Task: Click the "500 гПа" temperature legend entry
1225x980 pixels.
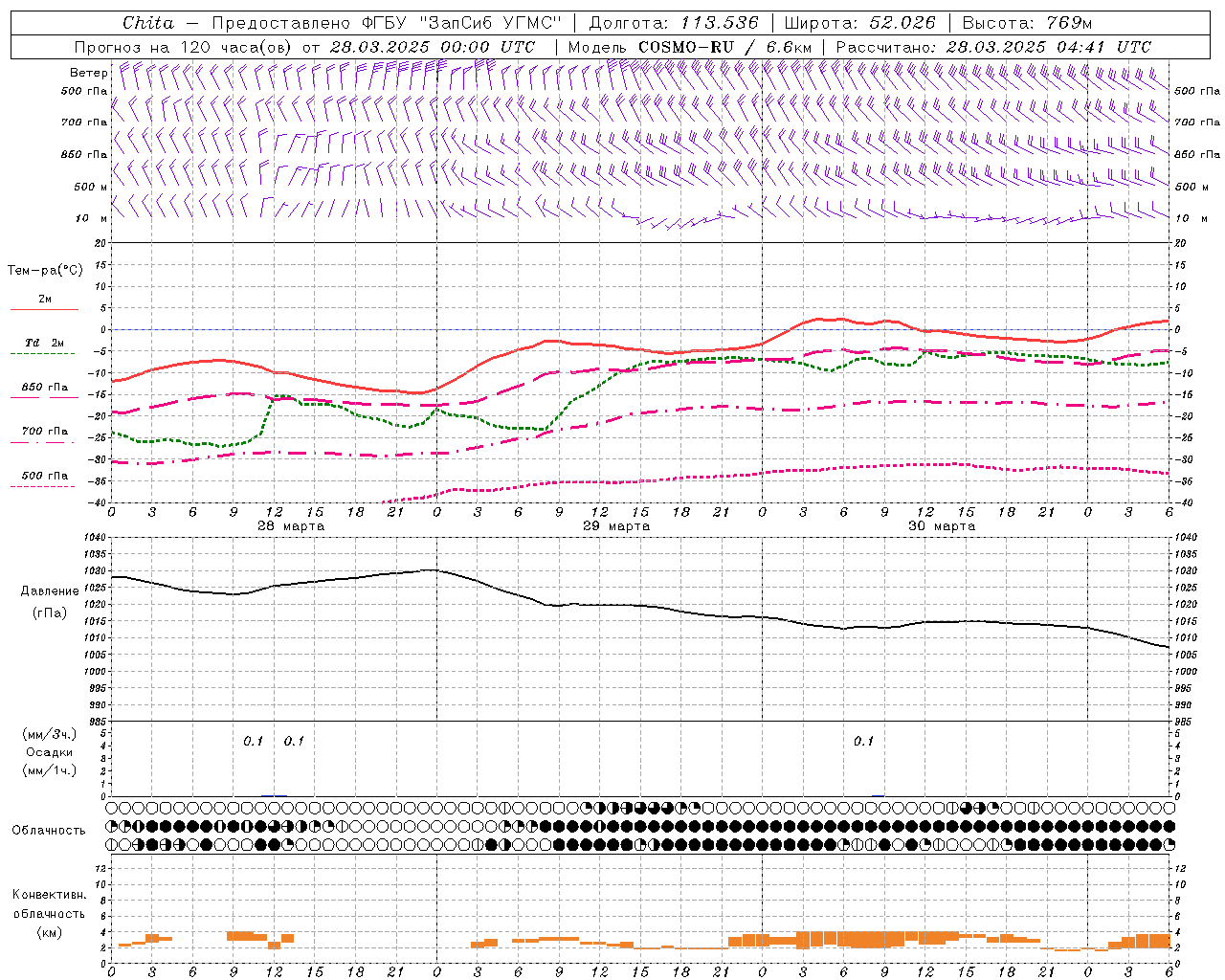Action: coord(45,476)
